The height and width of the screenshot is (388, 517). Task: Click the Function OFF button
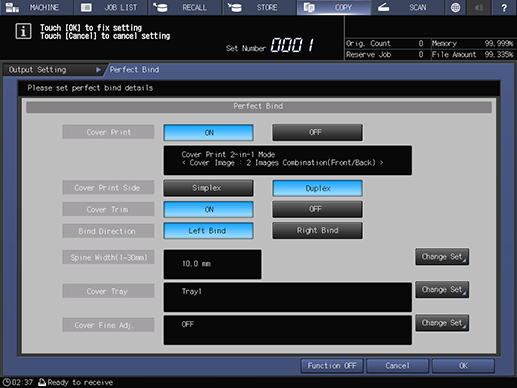[332, 366]
